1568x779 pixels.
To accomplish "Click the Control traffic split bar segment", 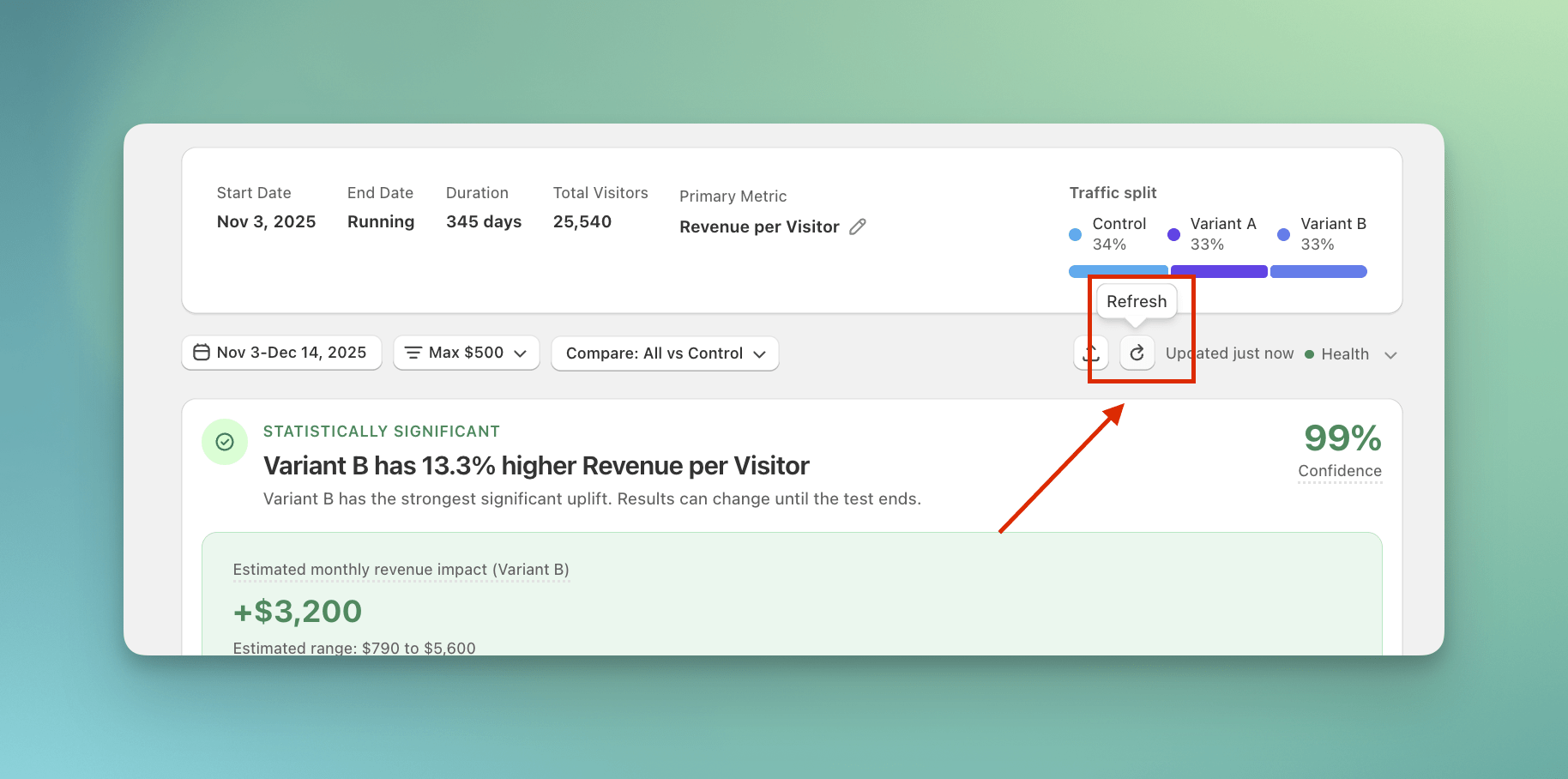I will [1118, 271].
